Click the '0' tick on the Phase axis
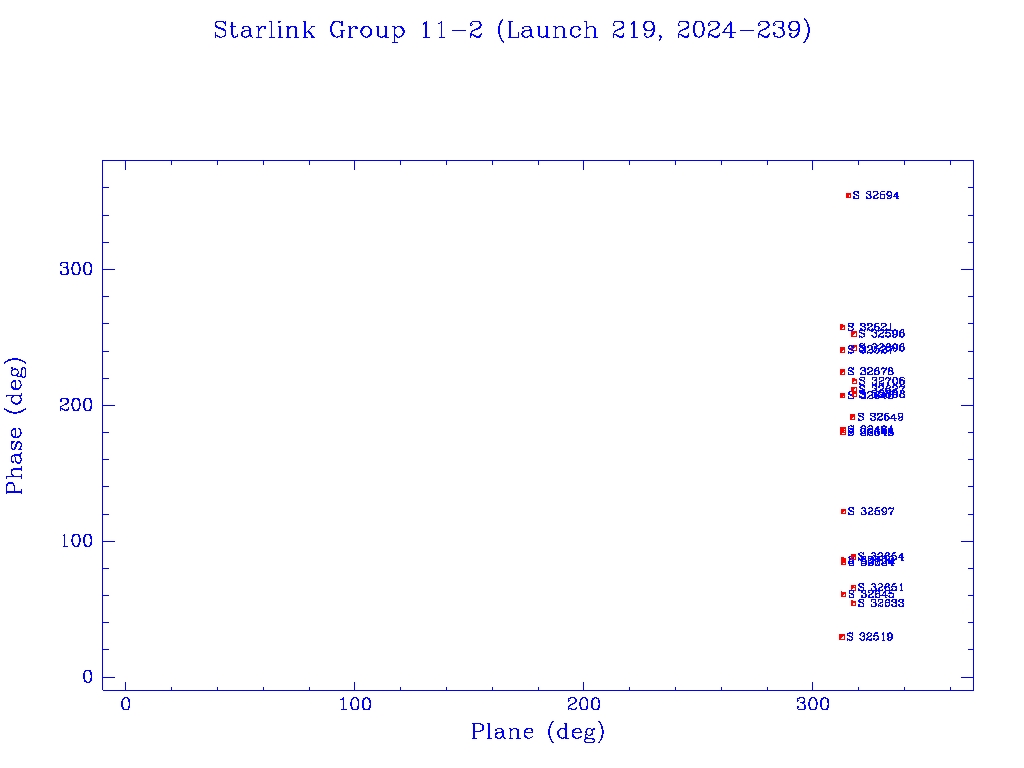 [x=88, y=677]
